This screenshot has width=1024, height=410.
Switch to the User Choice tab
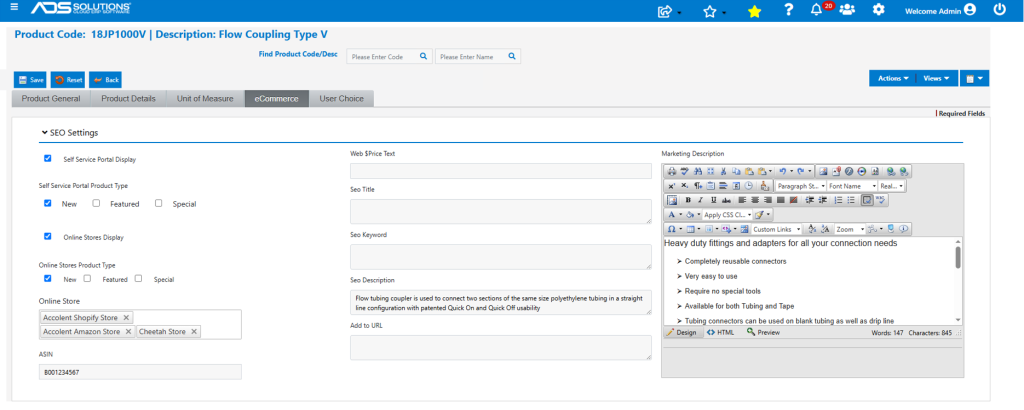coord(342,99)
